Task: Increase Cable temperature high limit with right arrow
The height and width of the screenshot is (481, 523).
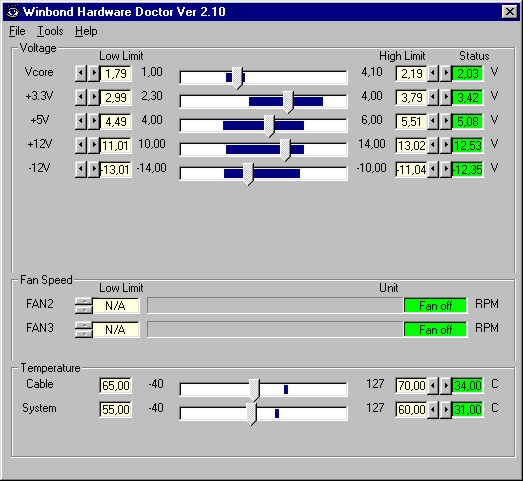Action: [446, 386]
